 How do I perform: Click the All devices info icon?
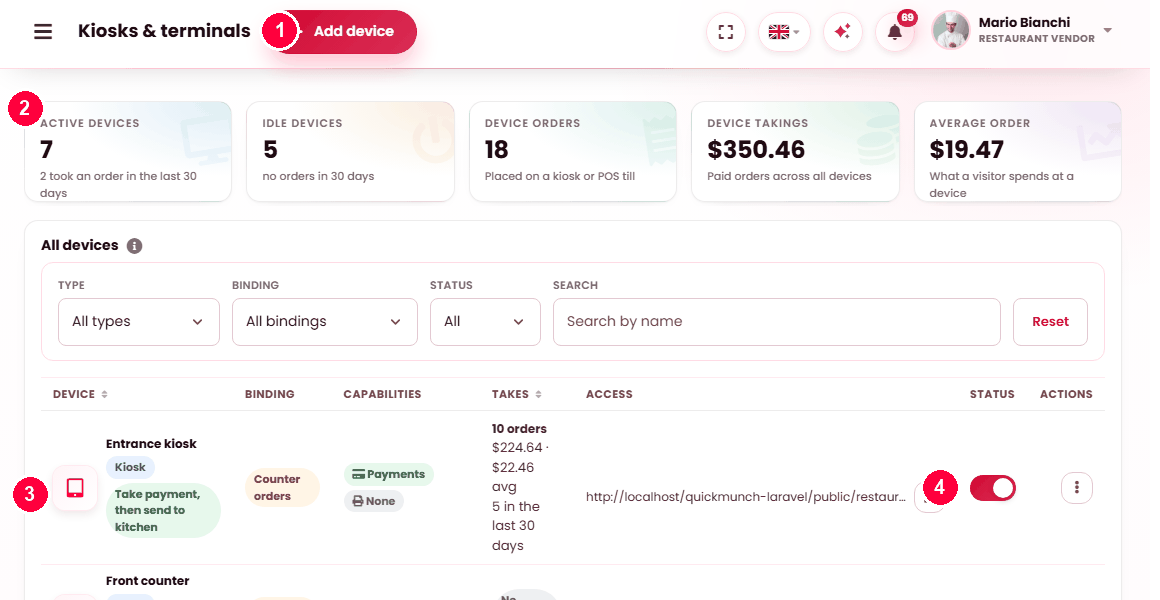[134, 246]
